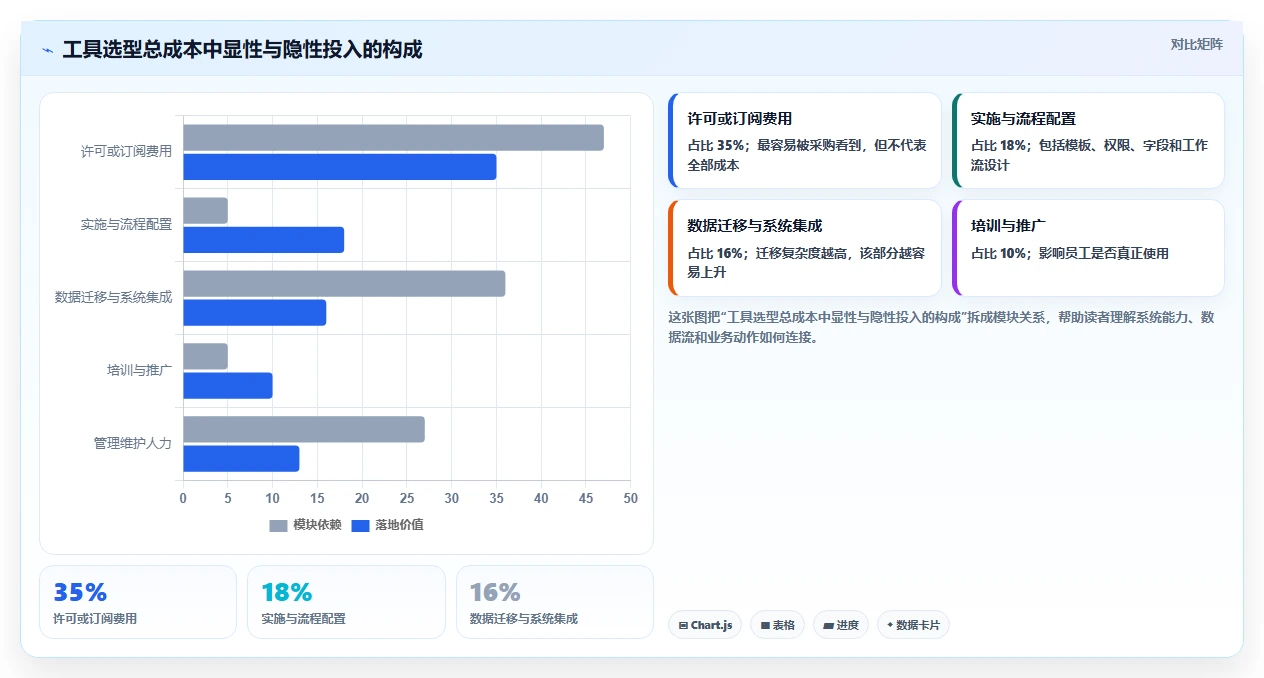Click the description paragraph starting 这张图把

click(942, 327)
